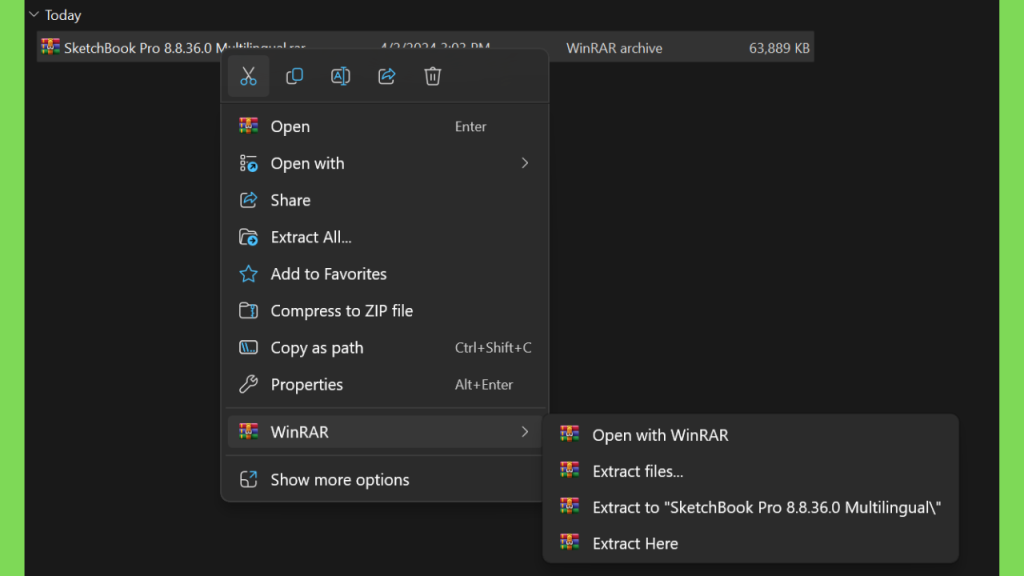Select Extract All... option
The image size is (1024, 576).
pos(385,237)
